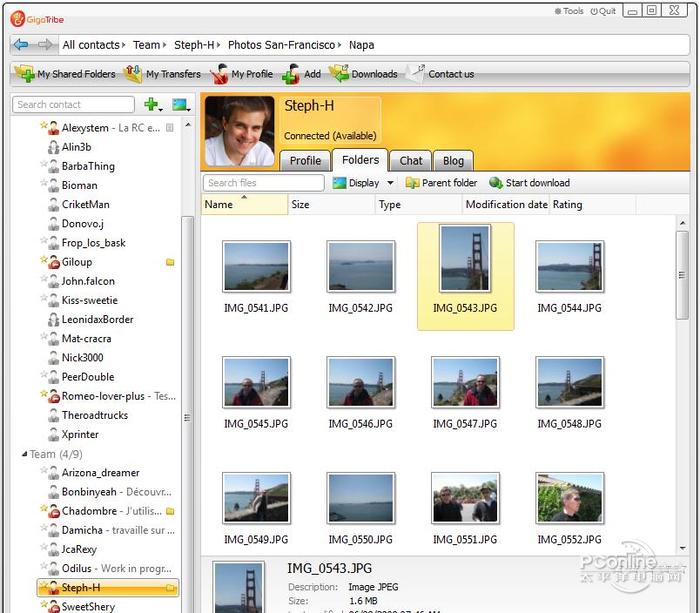
Task: Open the Display dropdown arrow
Action: [x=391, y=183]
